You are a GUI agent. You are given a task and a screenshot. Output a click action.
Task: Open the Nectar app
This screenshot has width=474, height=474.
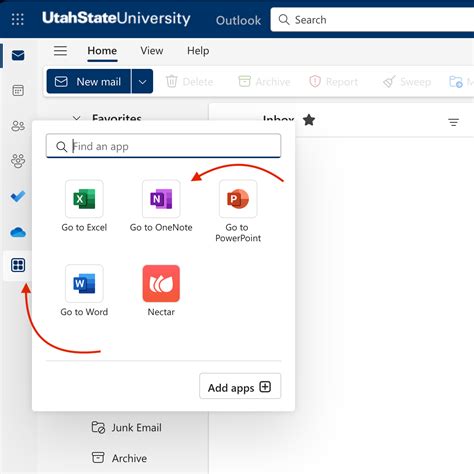161,291
